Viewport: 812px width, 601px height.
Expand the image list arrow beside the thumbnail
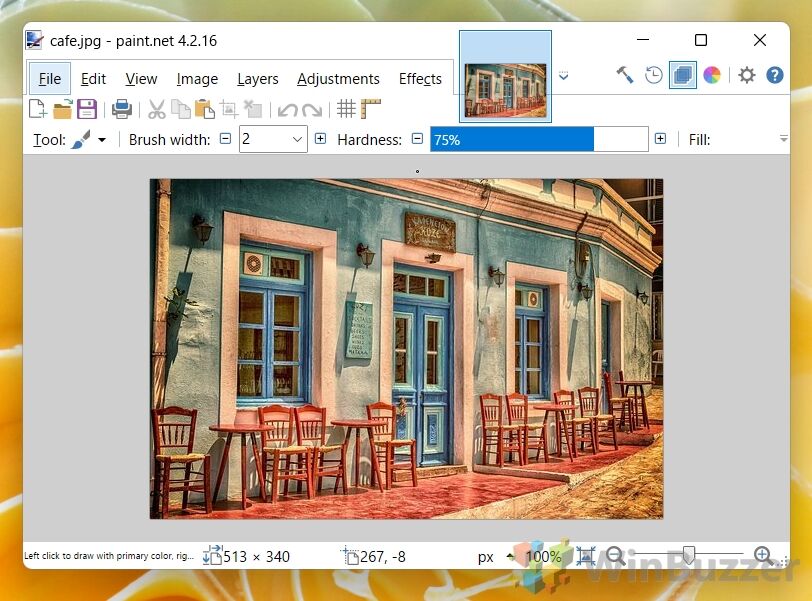pos(563,76)
